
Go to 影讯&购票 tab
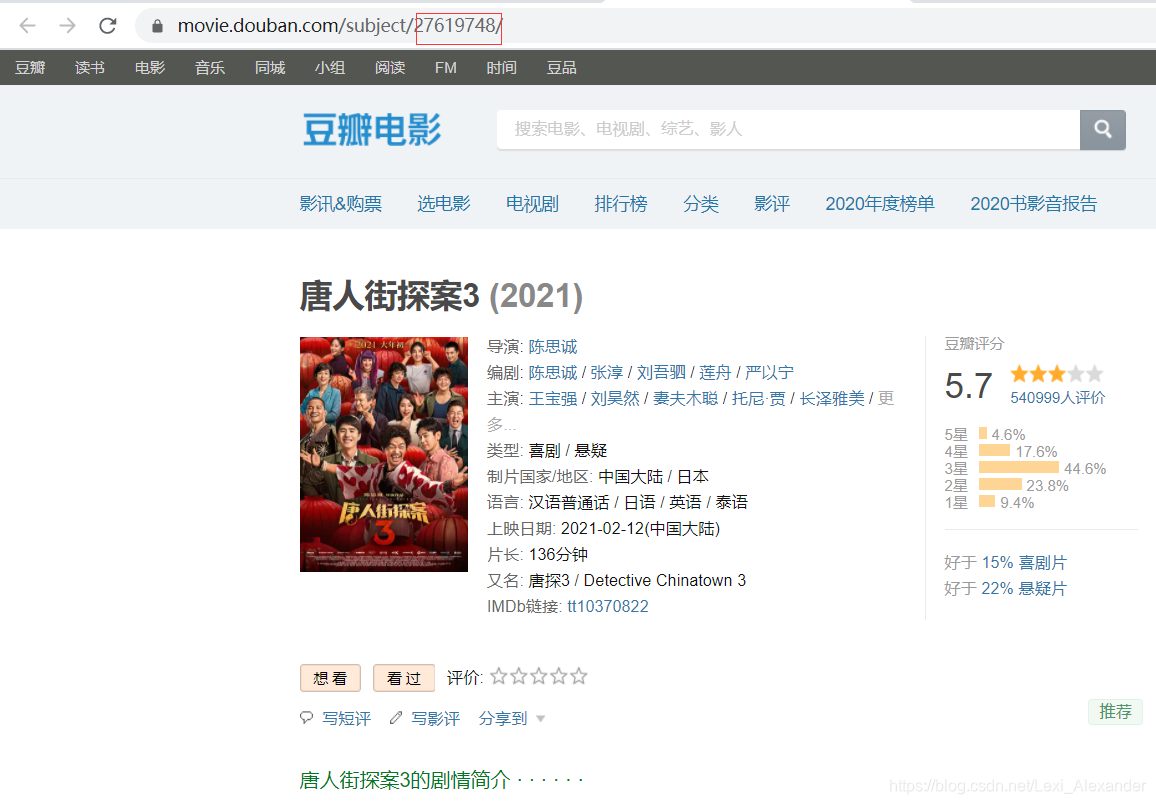pos(341,203)
